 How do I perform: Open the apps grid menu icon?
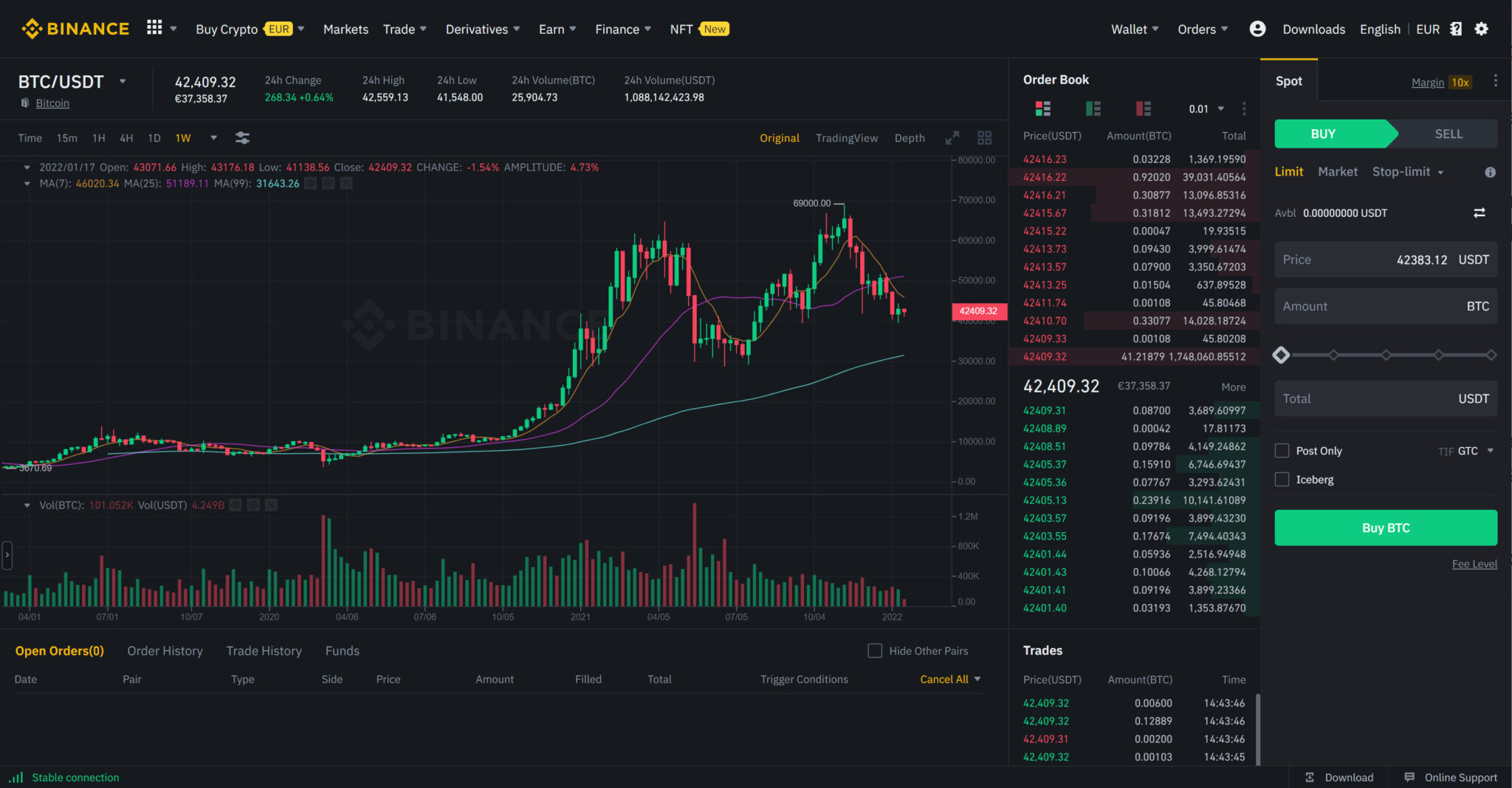154,28
